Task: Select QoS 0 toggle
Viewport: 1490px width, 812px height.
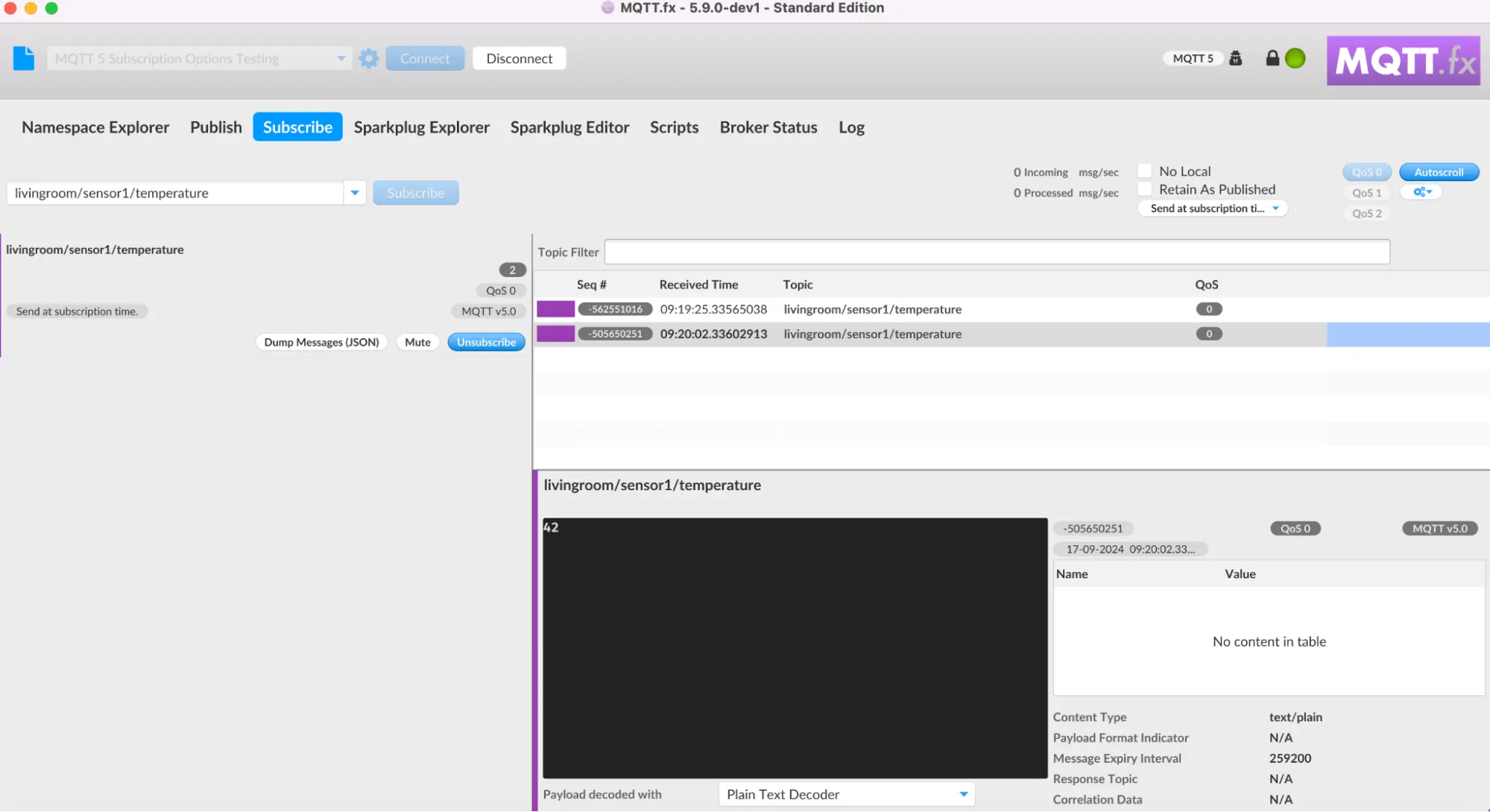Action: 1367,172
